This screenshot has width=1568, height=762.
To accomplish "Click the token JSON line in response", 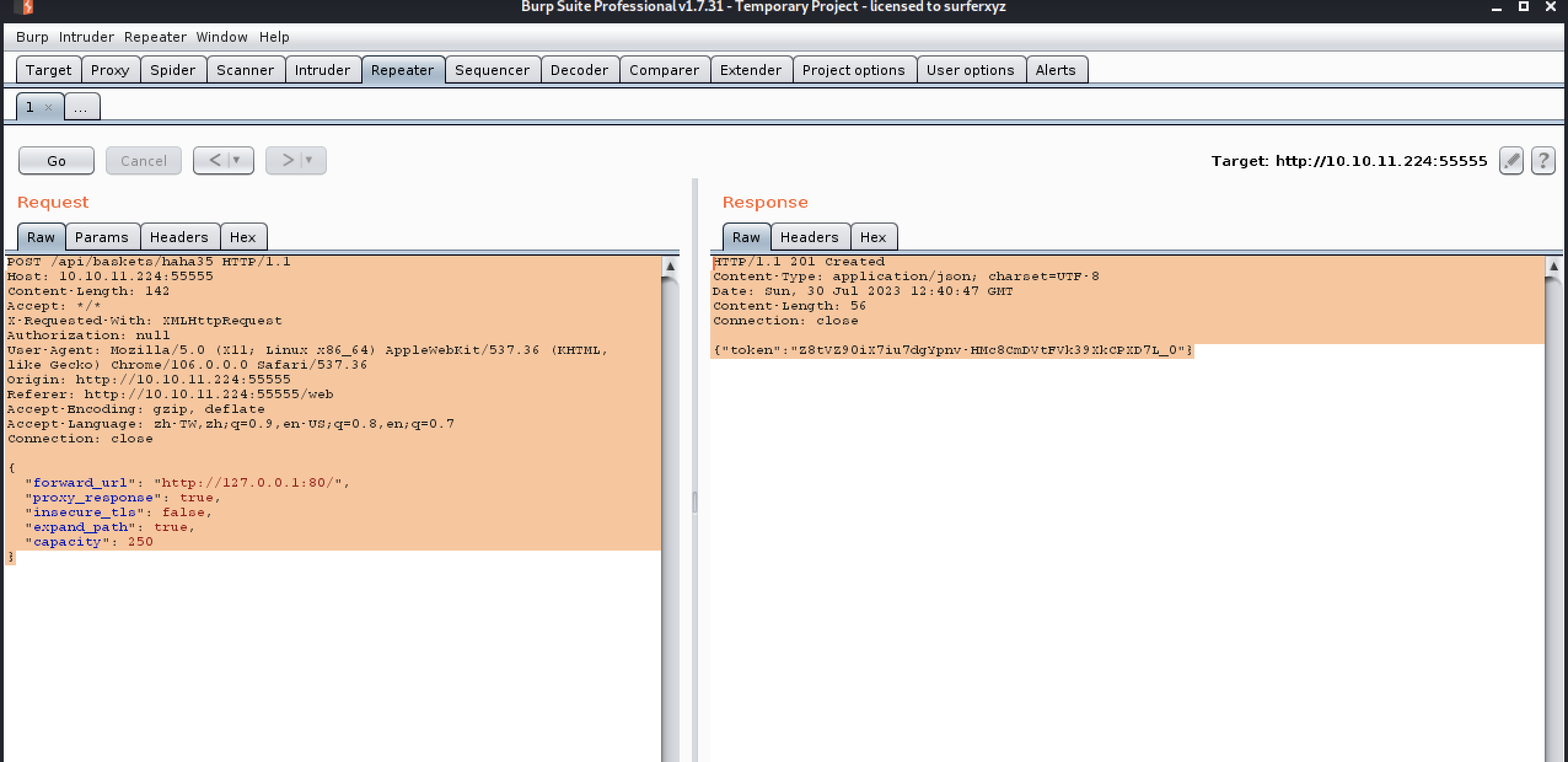I will (x=952, y=350).
